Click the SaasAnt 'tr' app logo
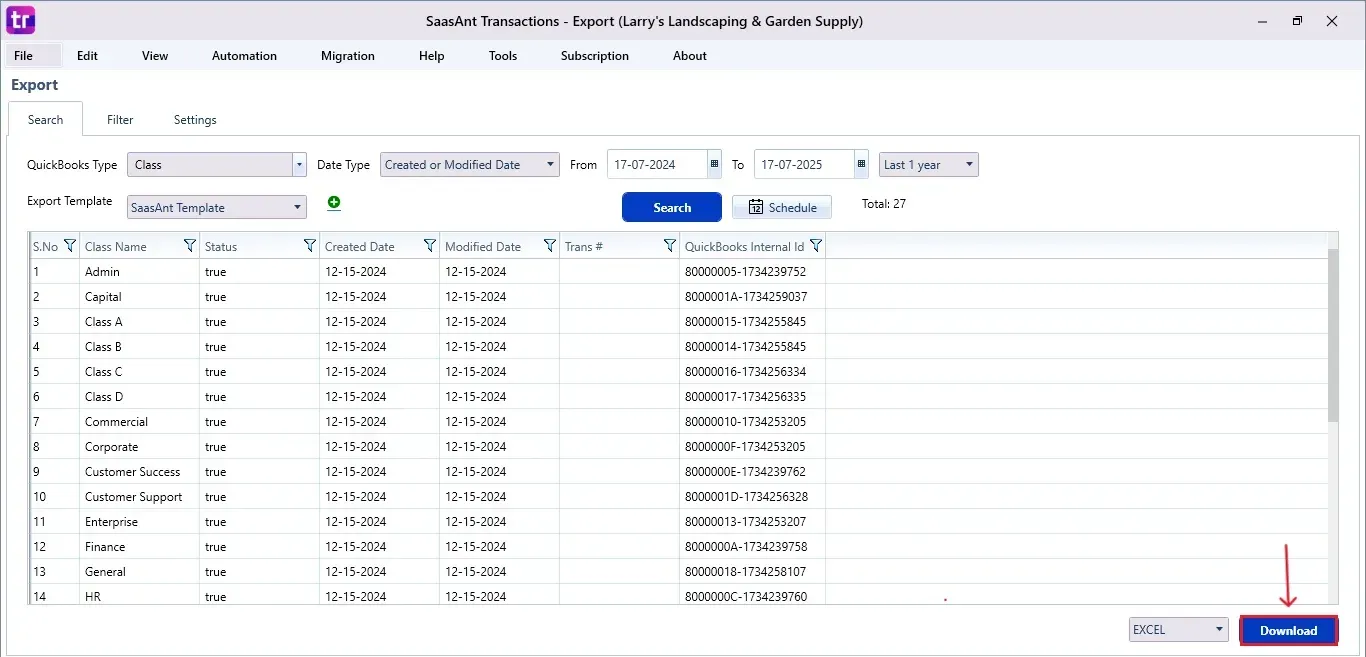Viewport: 1366px width, 657px height. pos(20,20)
